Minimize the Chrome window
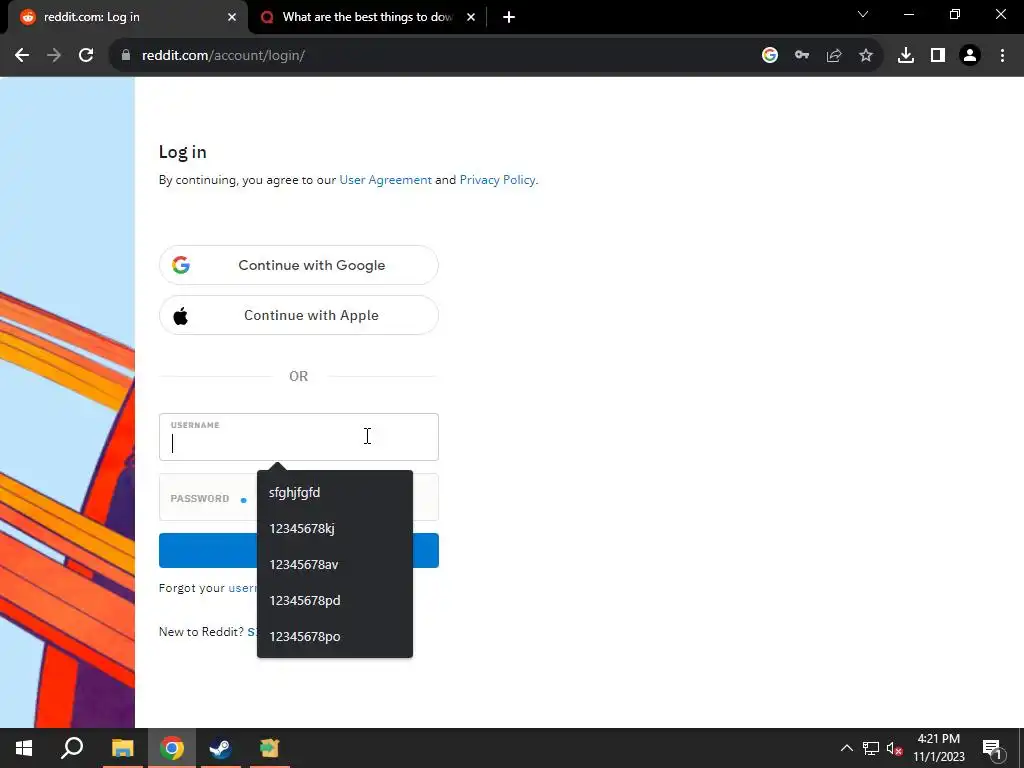 point(908,14)
